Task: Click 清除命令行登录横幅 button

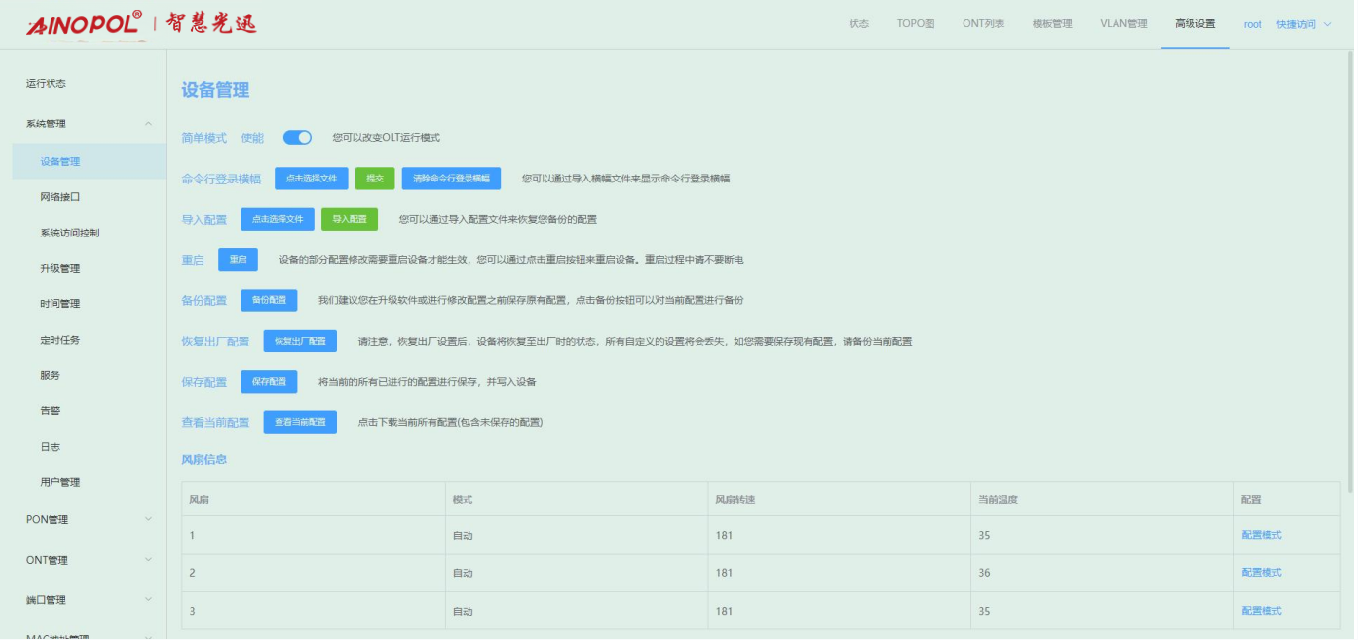Action: [451, 178]
